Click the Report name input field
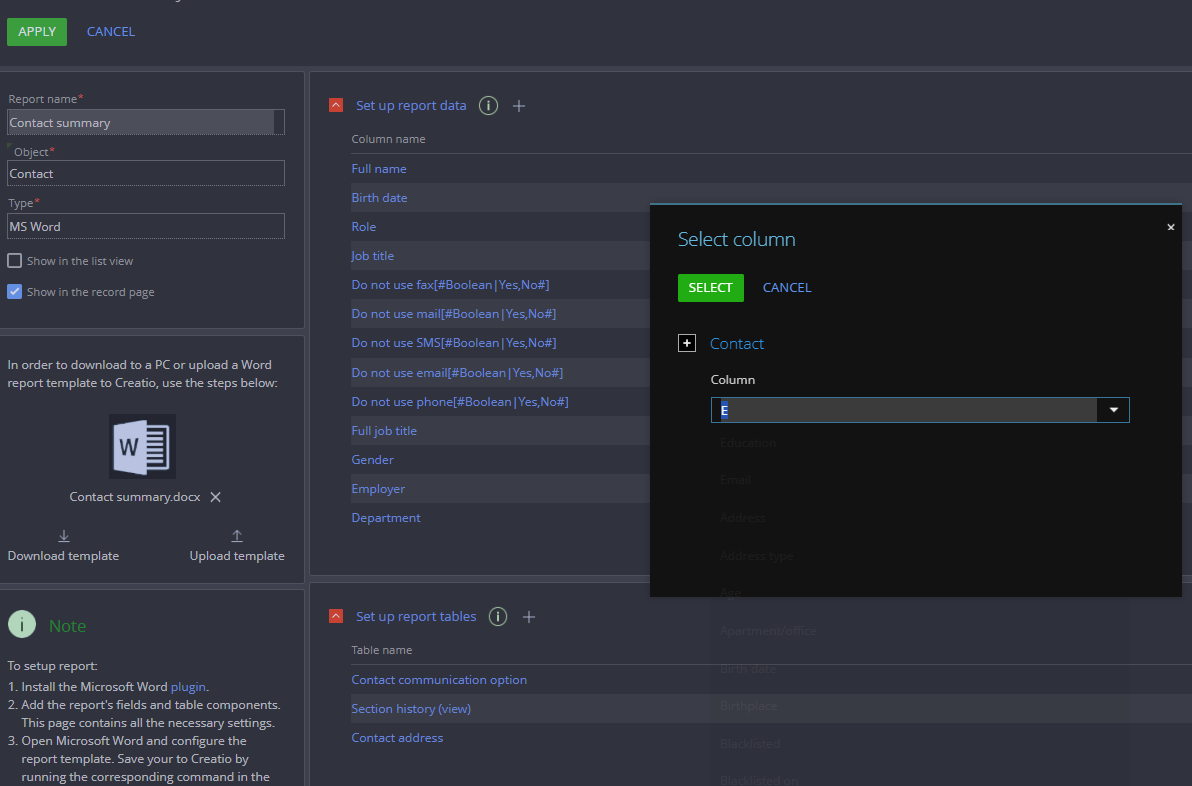This screenshot has height=786, width=1192. pyautogui.click(x=140, y=123)
